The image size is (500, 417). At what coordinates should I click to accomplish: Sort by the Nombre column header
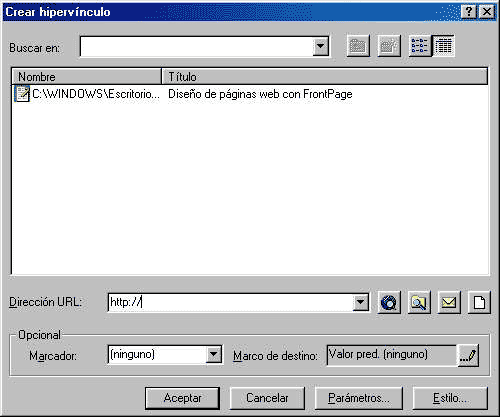(86, 76)
